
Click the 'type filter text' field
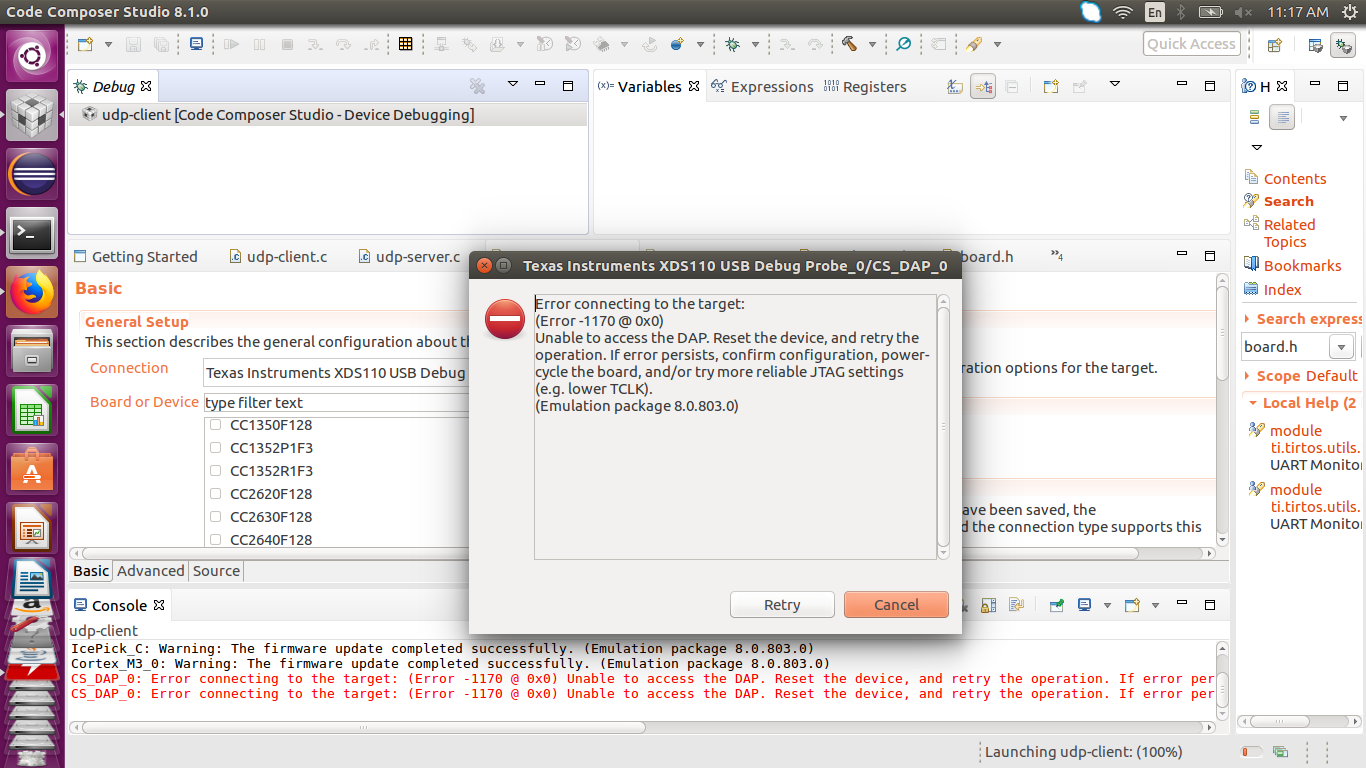pyautogui.click(x=336, y=403)
